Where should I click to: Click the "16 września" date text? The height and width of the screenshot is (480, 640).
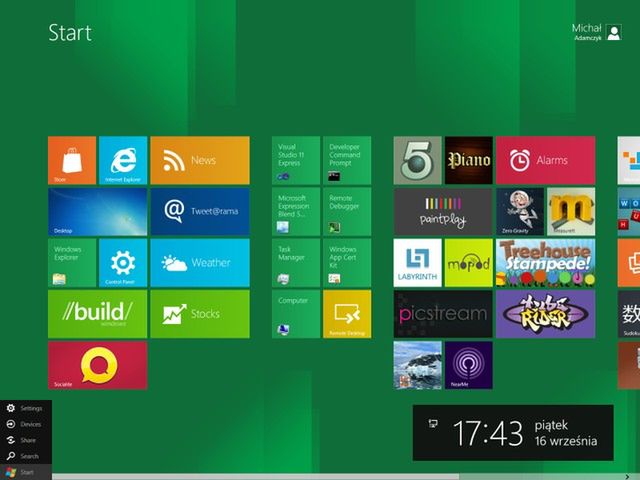(566, 441)
